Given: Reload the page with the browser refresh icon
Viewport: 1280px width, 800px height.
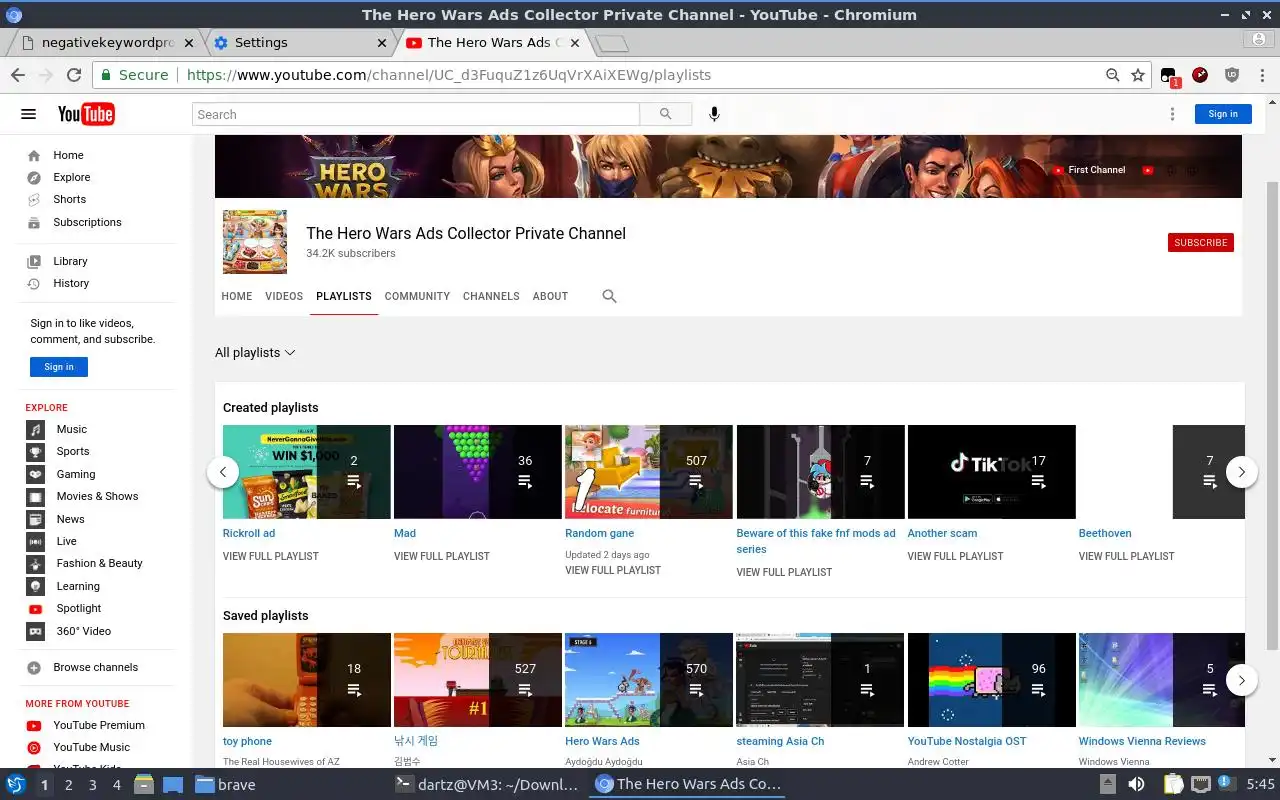Looking at the screenshot, I should coord(73,75).
